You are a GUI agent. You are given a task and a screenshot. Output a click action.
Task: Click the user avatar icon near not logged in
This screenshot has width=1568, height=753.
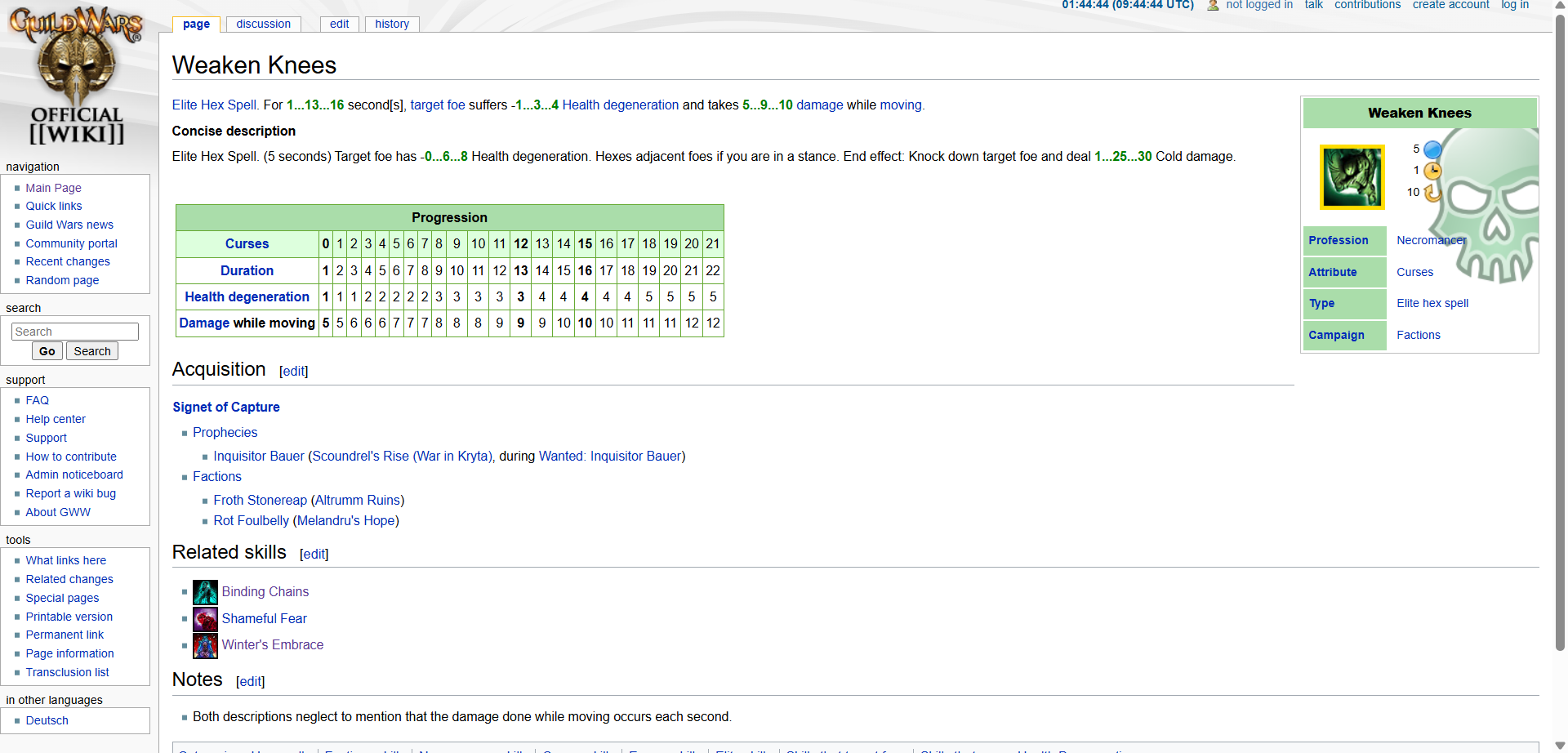point(1213,5)
